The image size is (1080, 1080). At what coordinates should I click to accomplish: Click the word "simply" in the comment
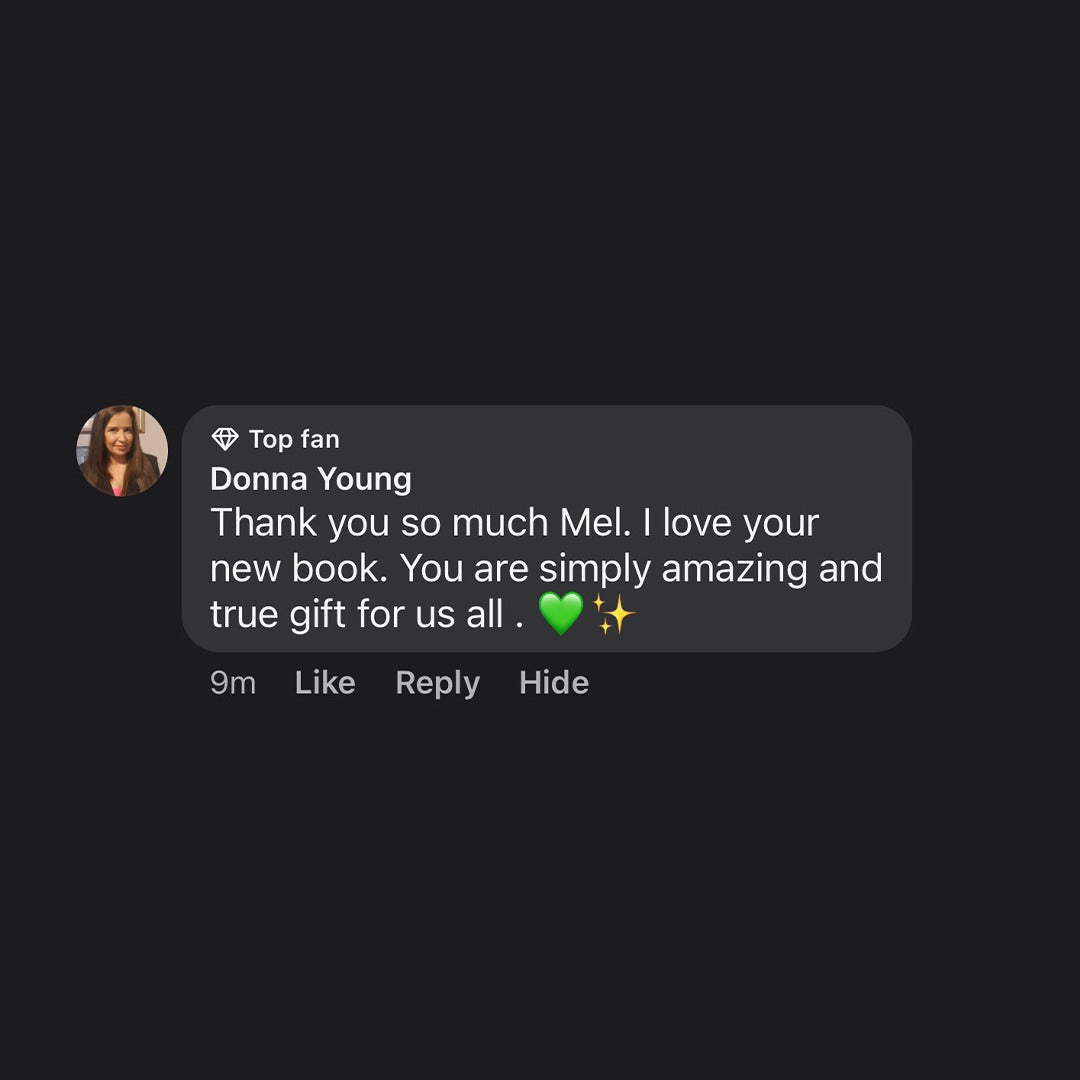[x=595, y=568]
